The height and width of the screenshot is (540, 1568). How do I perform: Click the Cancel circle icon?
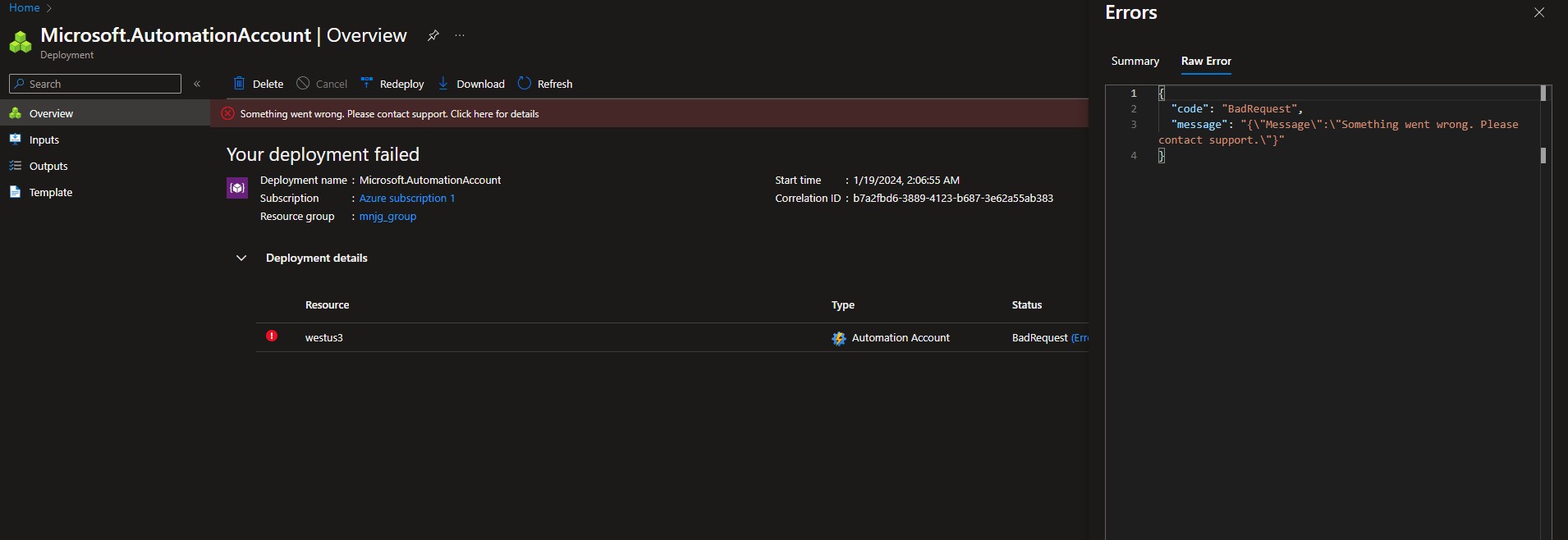(x=303, y=83)
